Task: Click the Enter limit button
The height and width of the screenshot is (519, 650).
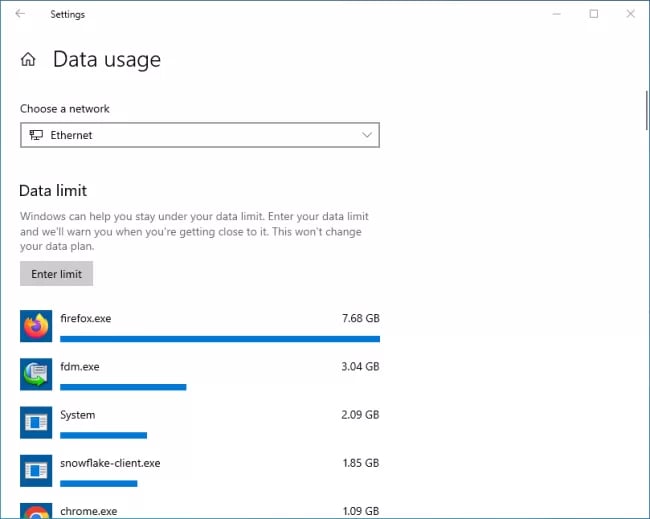Action: (56, 274)
